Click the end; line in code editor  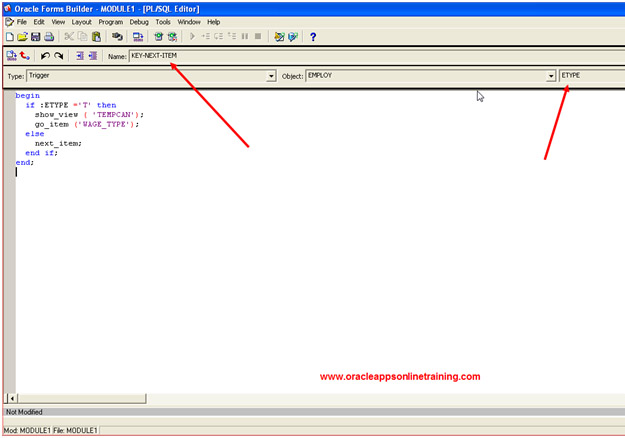pos(25,162)
